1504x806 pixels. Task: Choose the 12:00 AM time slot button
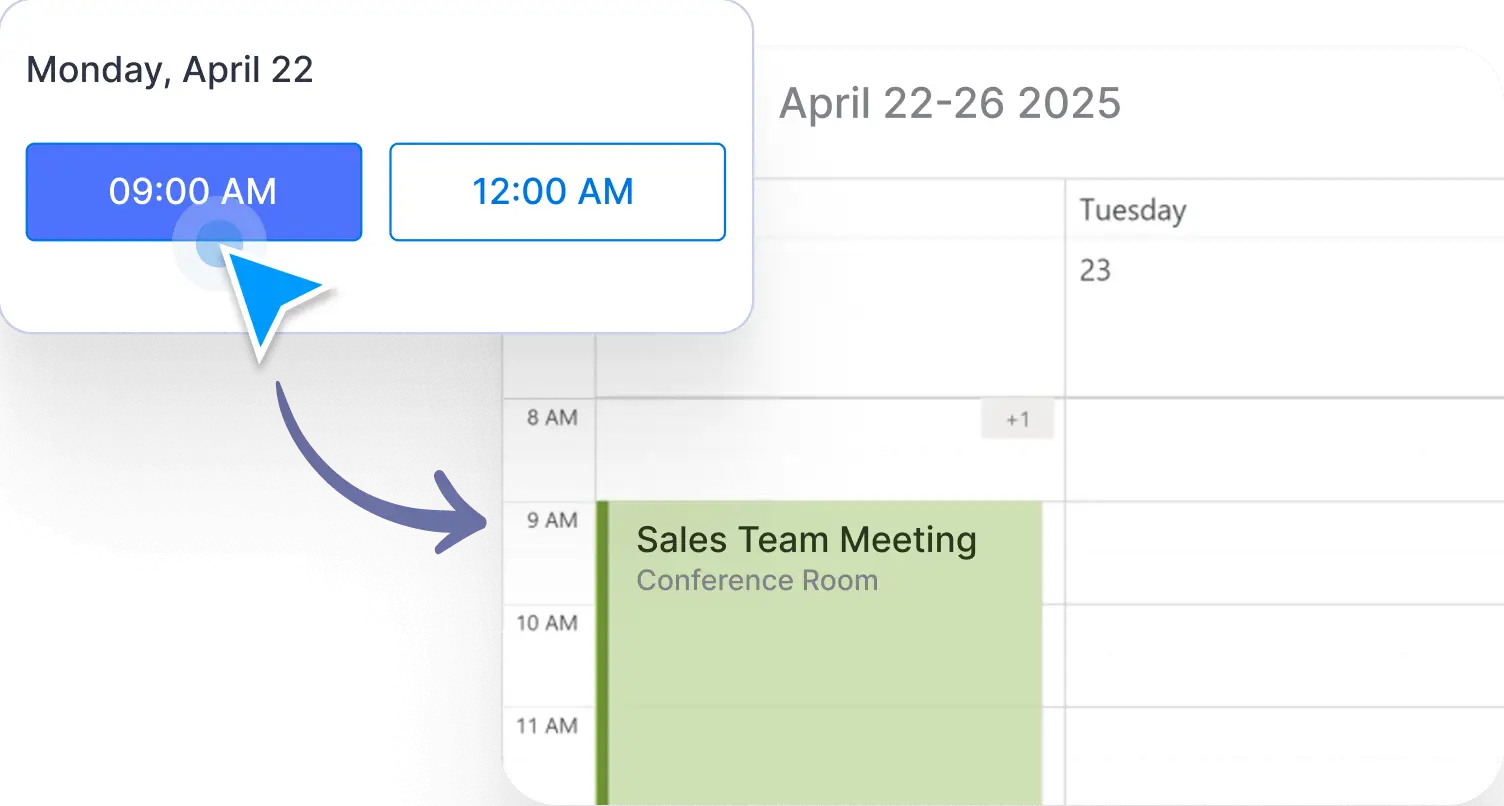(x=556, y=192)
